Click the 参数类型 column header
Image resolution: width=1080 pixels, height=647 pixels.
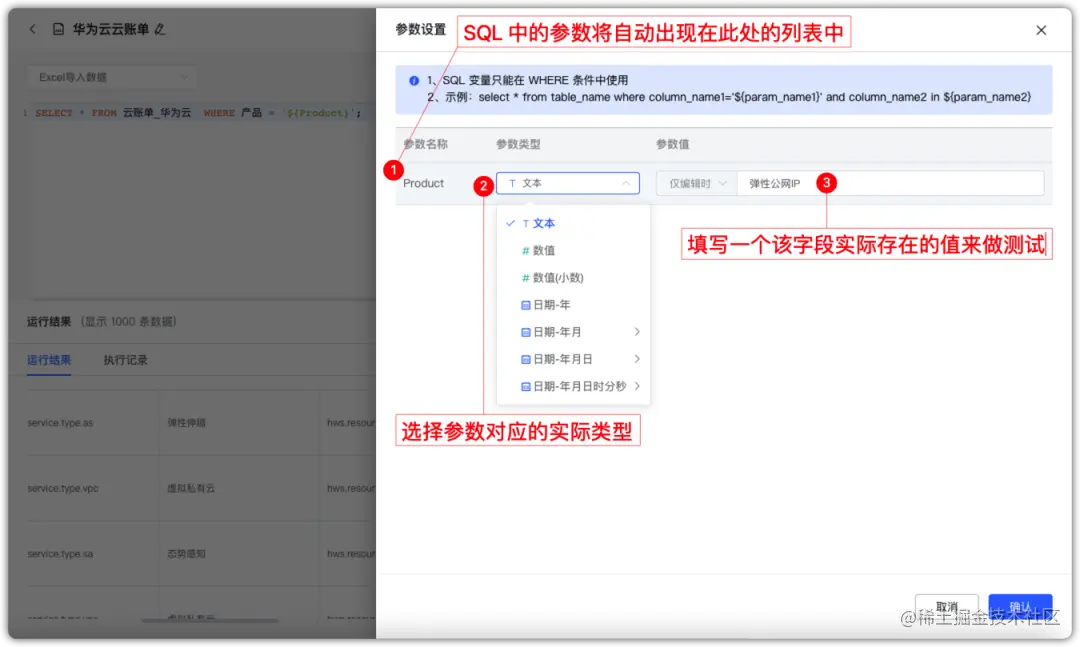518,144
